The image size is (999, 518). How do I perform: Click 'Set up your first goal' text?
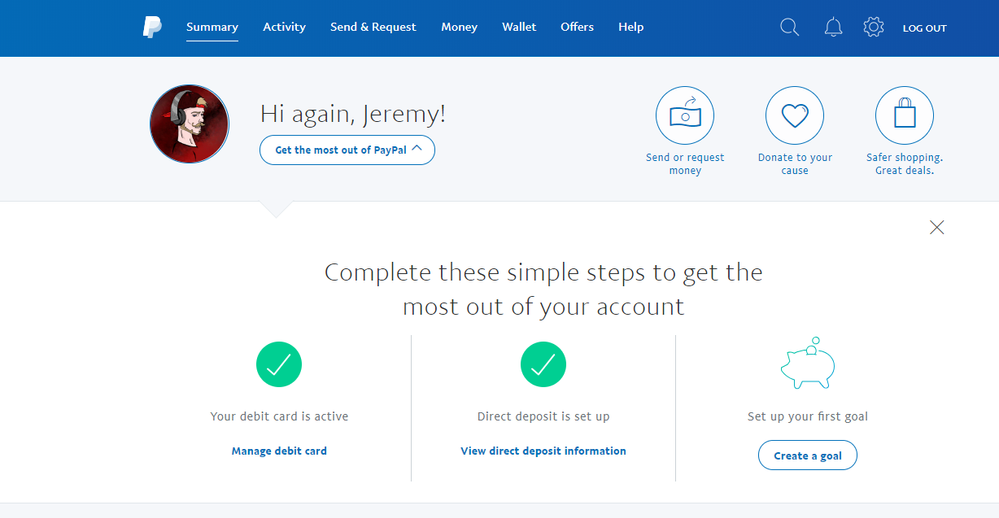pos(808,417)
